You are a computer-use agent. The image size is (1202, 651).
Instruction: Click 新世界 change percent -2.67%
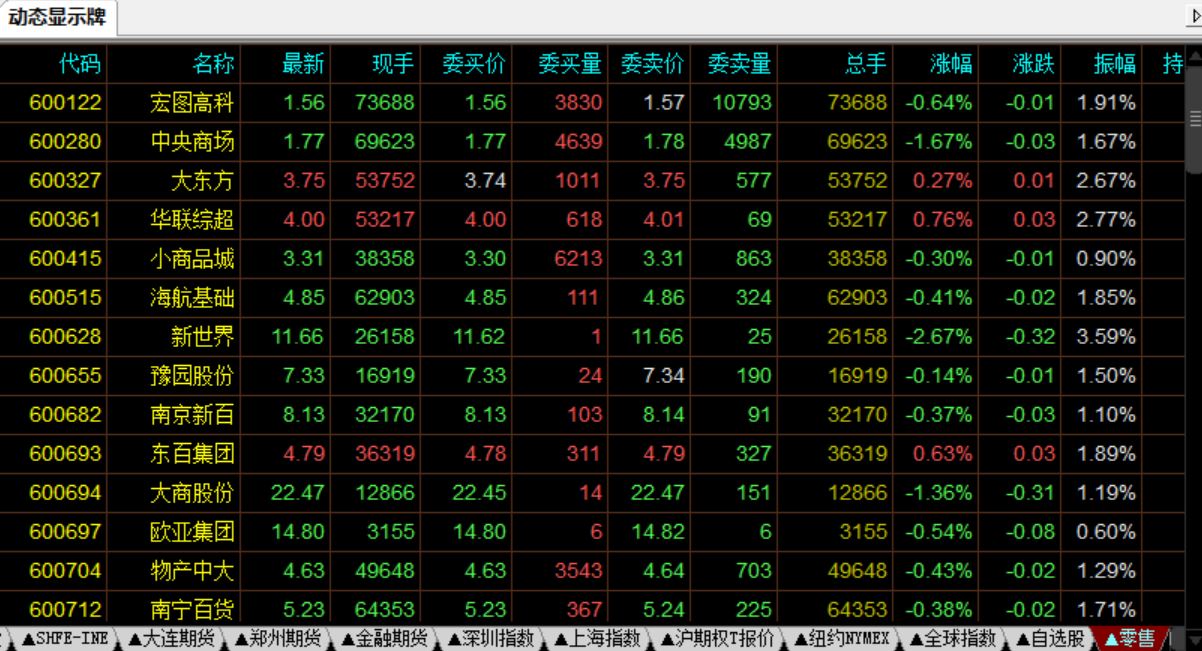tap(938, 337)
